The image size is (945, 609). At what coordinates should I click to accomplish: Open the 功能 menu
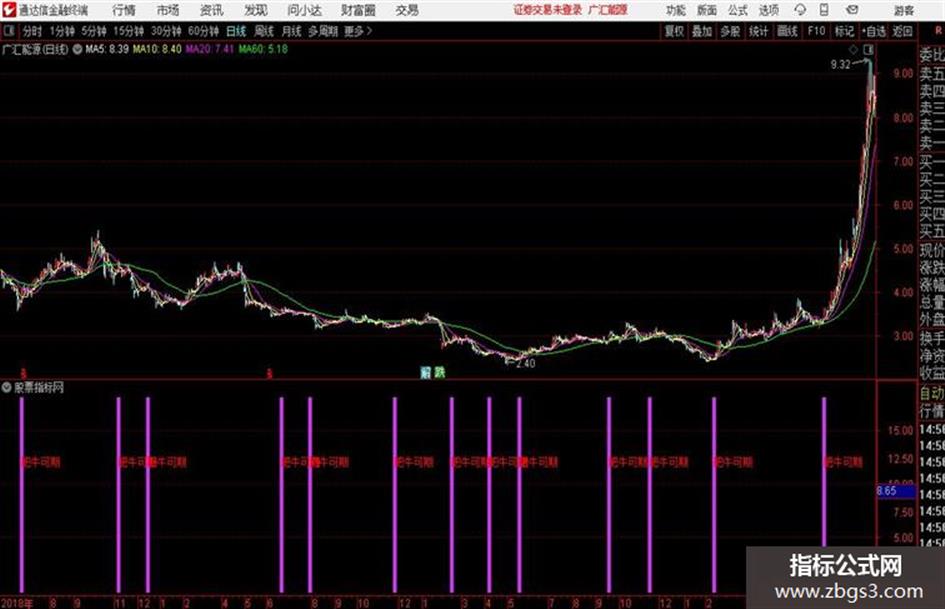(676, 10)
